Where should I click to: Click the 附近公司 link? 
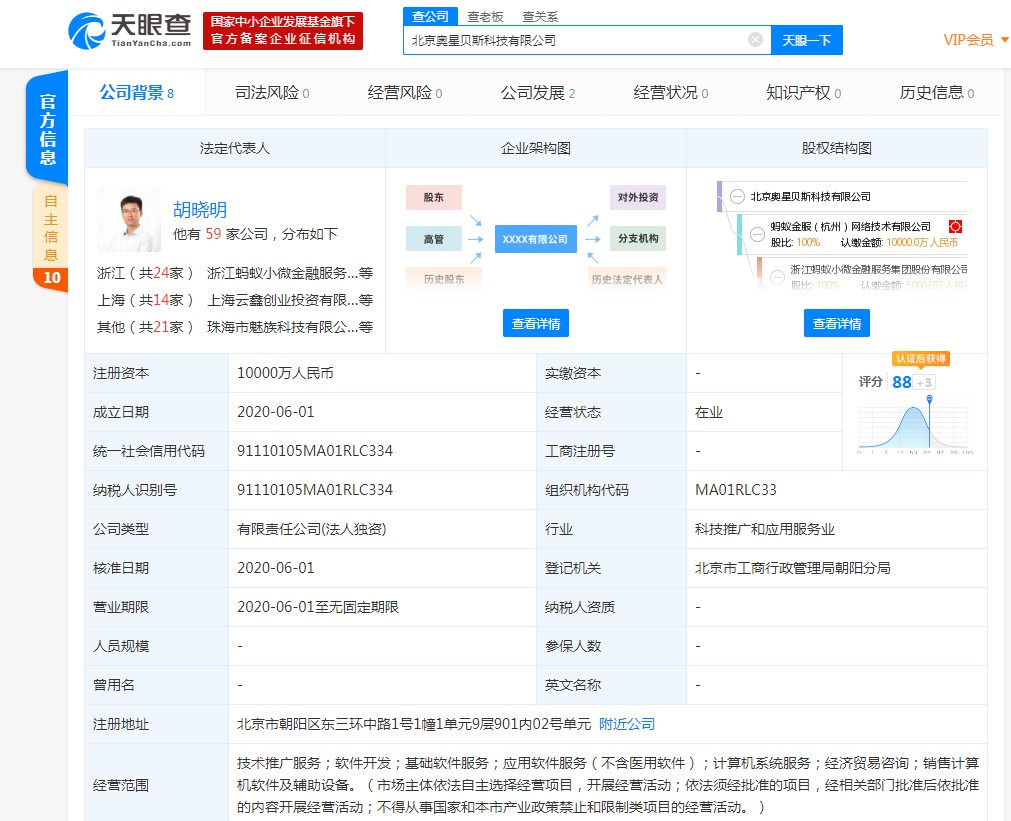[x=627, y=724]
